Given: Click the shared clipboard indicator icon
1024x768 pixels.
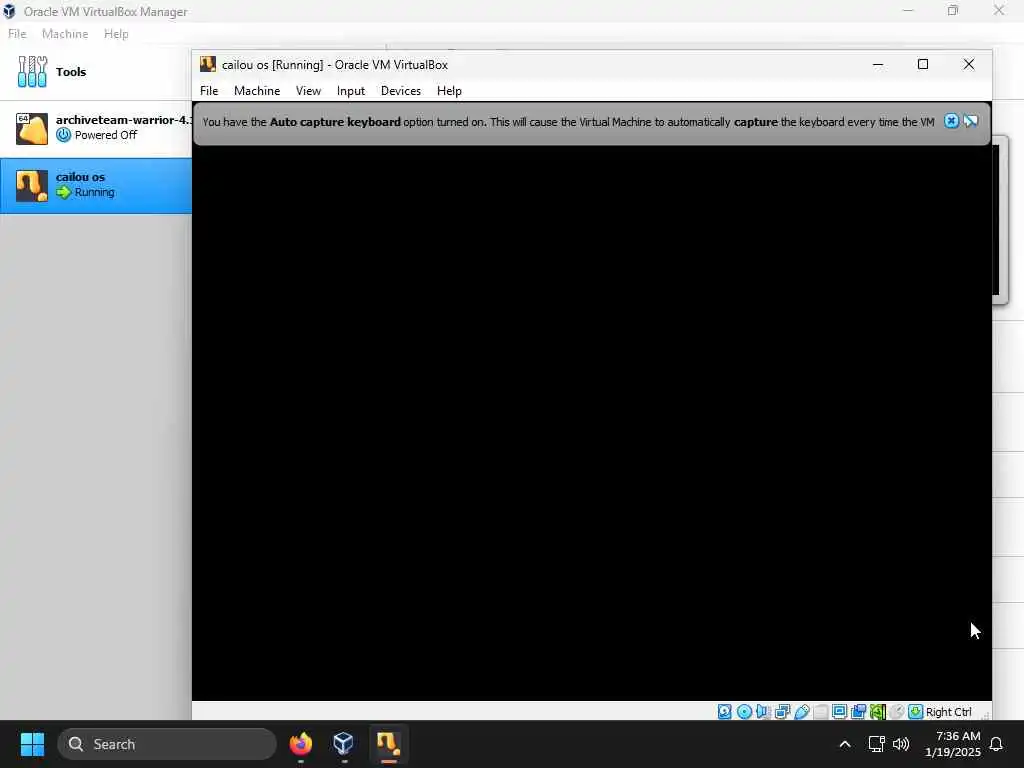Looking at the screenshot, I should [858, 712].
